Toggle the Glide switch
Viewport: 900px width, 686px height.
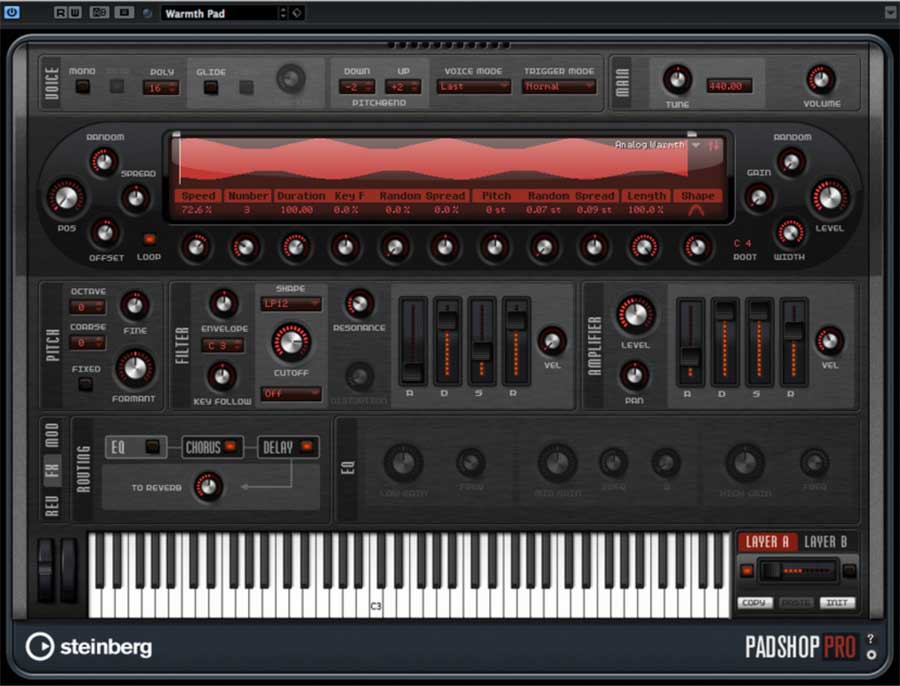[211, 87]
